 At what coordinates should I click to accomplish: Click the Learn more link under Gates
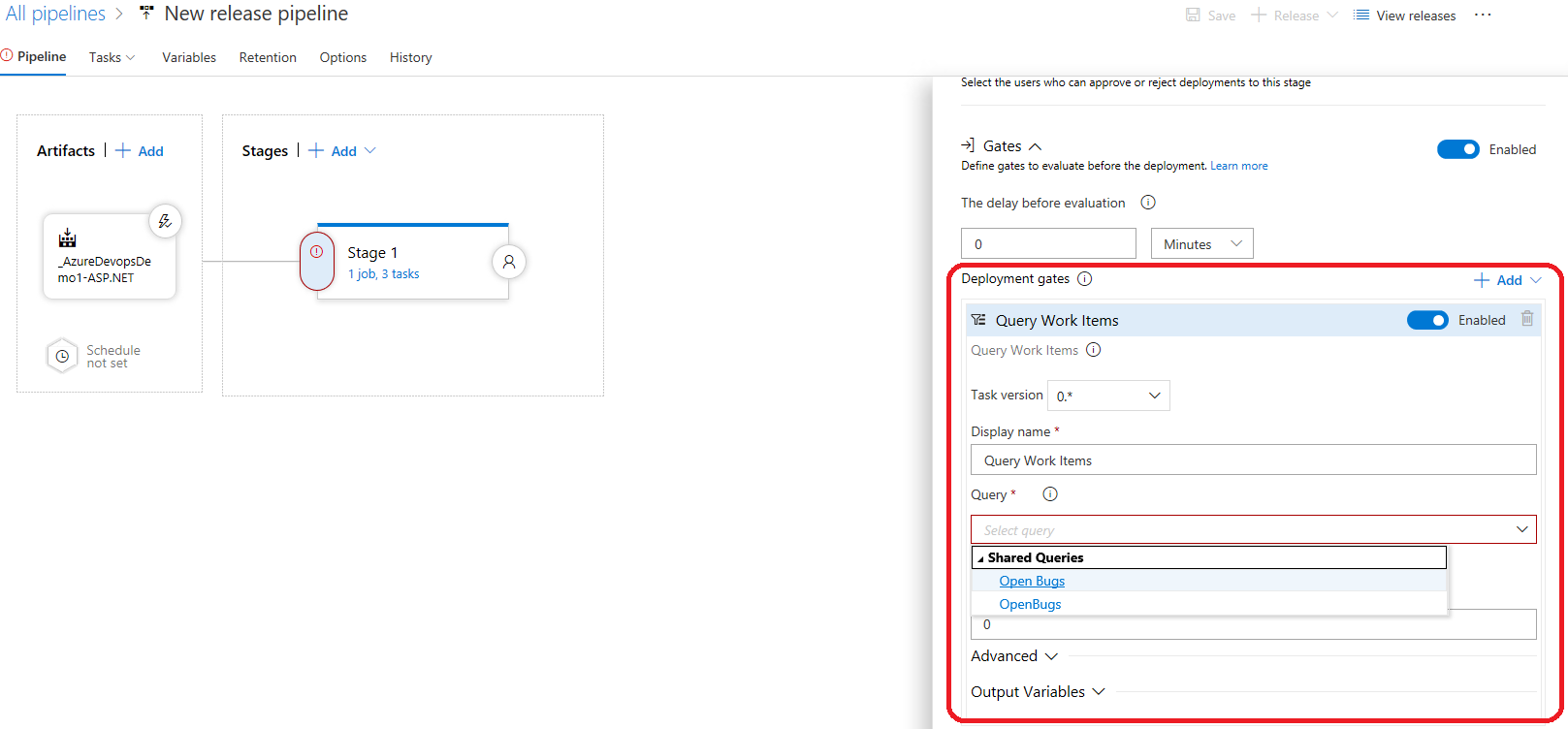click(1238, 166)
